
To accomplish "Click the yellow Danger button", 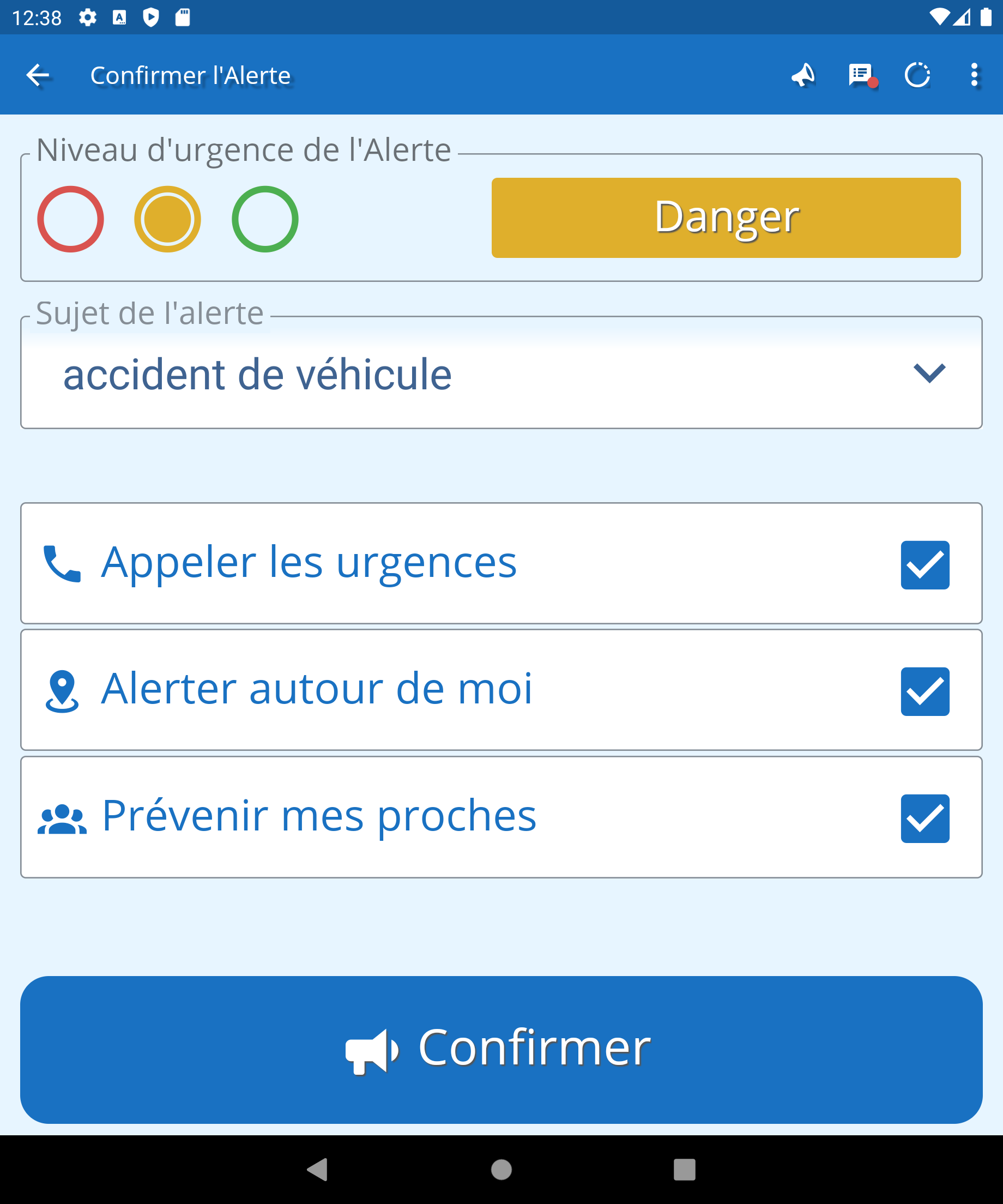I will click(x=726, y=218).
